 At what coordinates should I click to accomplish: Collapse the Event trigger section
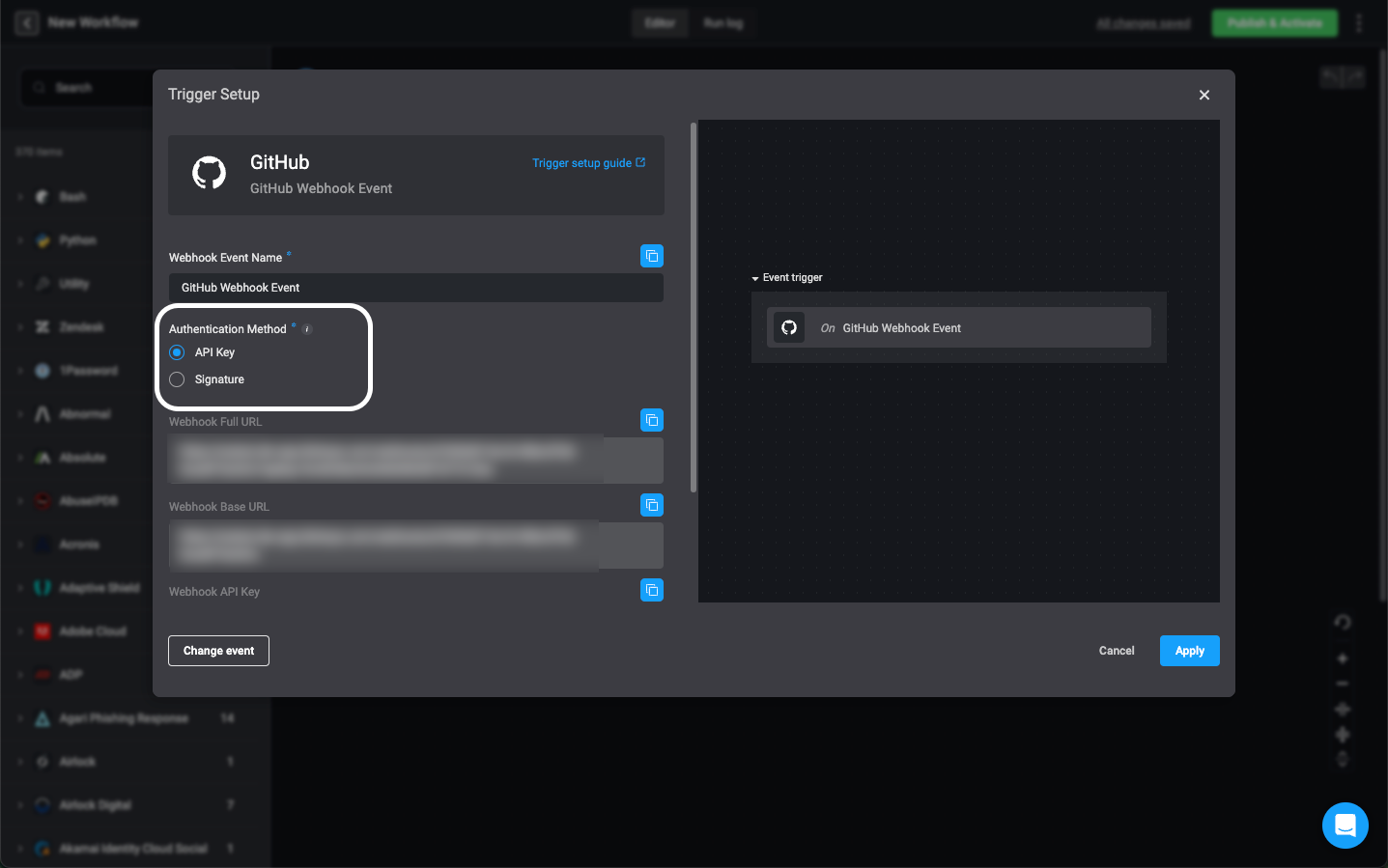point(755,278)
